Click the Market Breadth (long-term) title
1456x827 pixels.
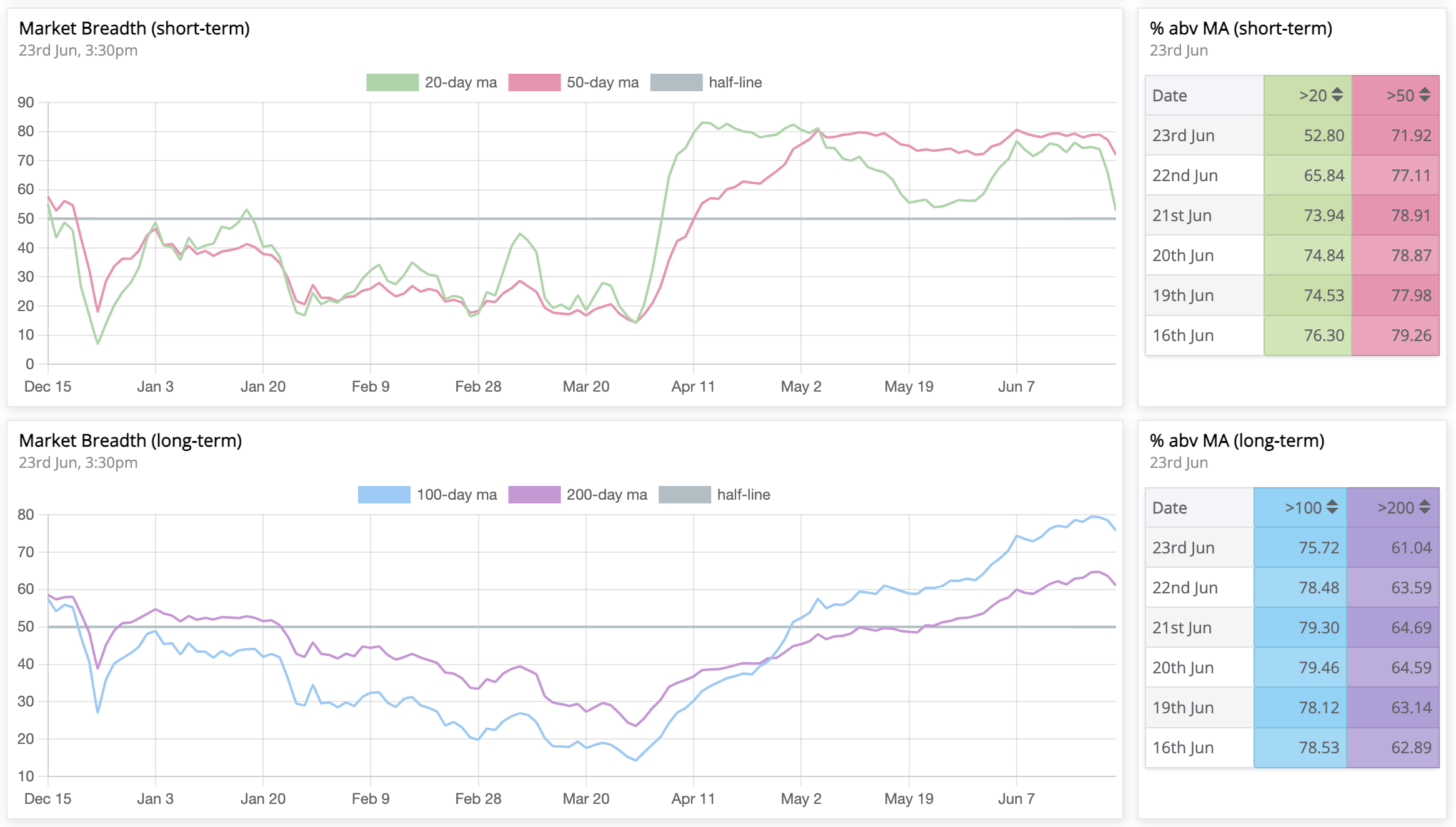pyautogui.click(x=131, y=440)
